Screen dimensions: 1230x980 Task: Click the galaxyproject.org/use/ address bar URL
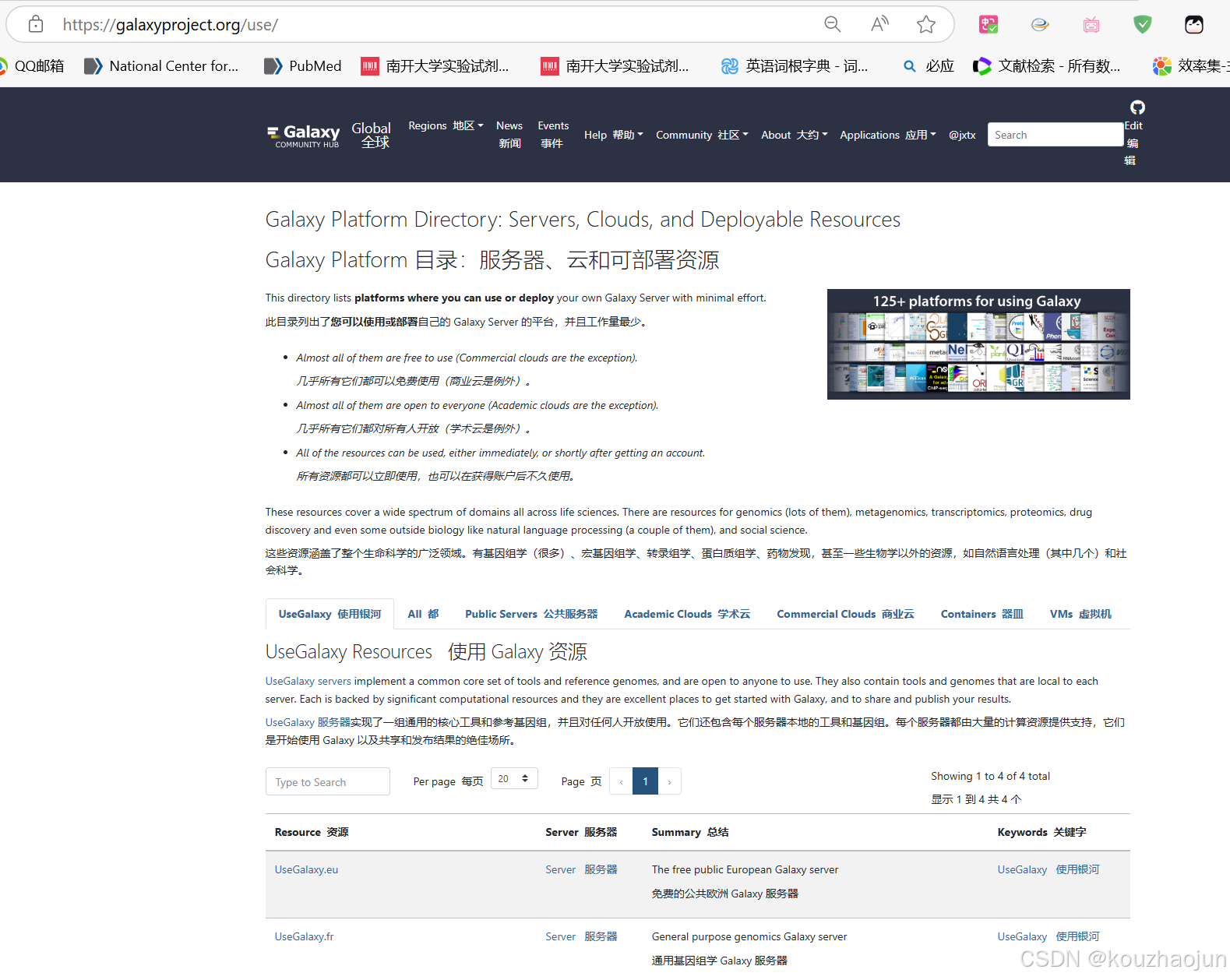170,25
